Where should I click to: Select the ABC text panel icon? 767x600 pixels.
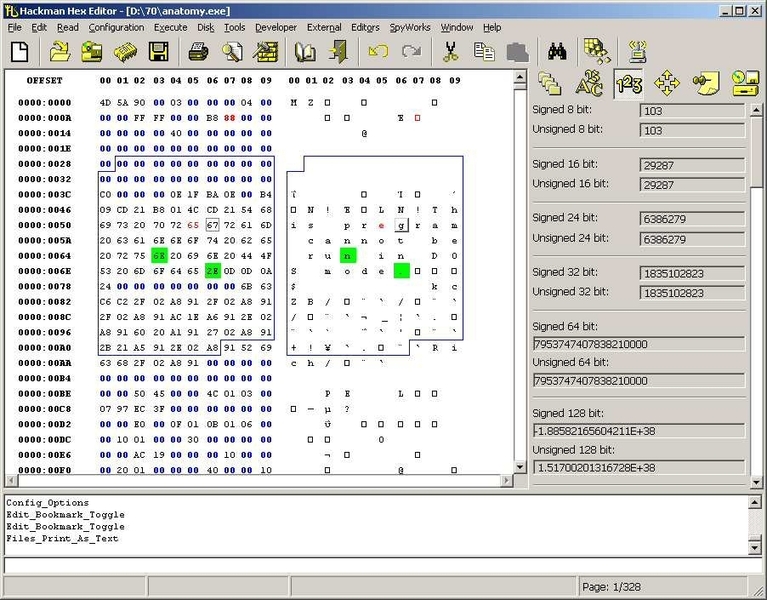click(588, 84)
